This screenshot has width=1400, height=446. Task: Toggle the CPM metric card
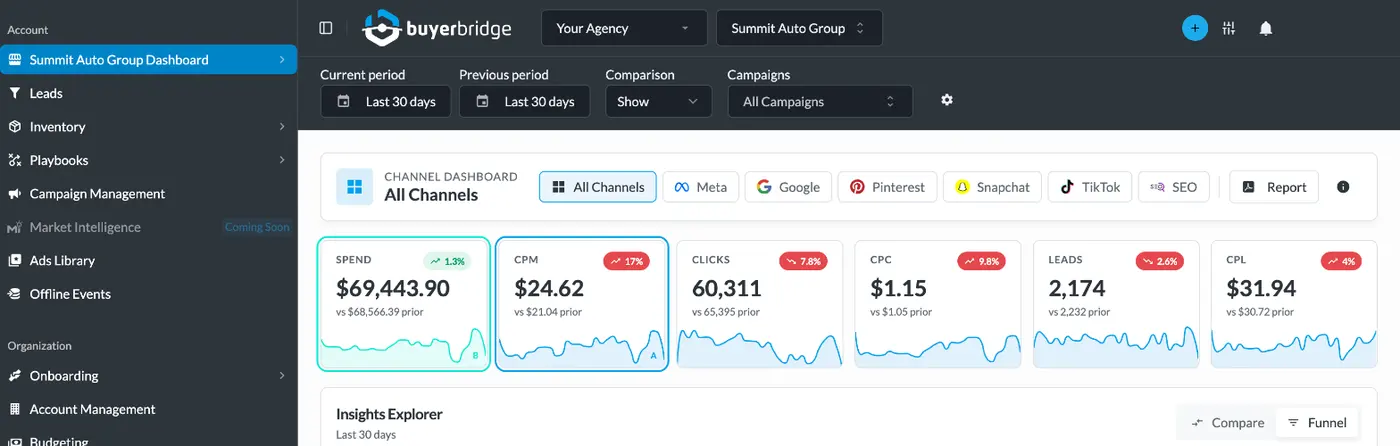582,304
